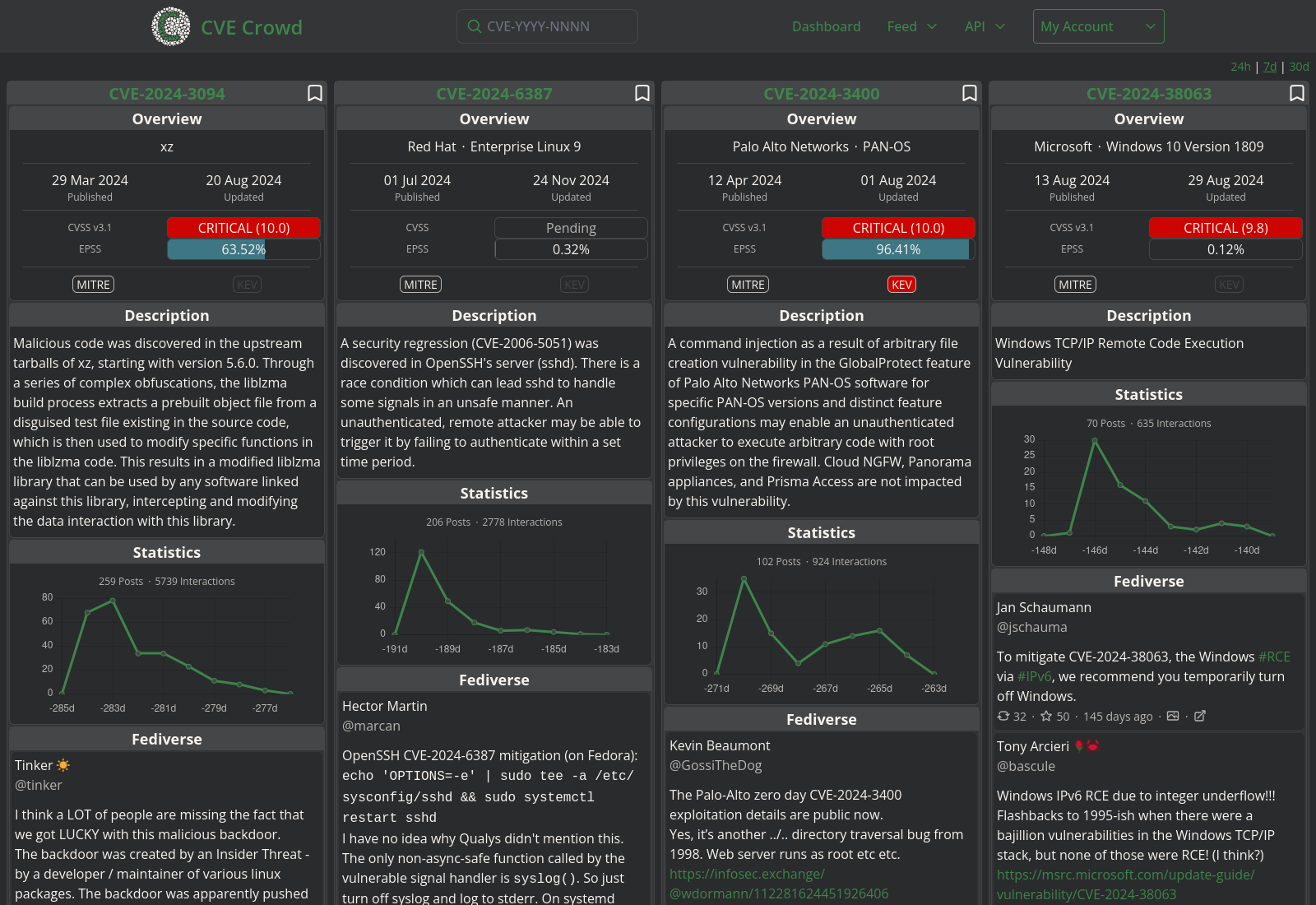Click the '145 days ago' timestamp

pyautogui.click(x=1118, y=717)
